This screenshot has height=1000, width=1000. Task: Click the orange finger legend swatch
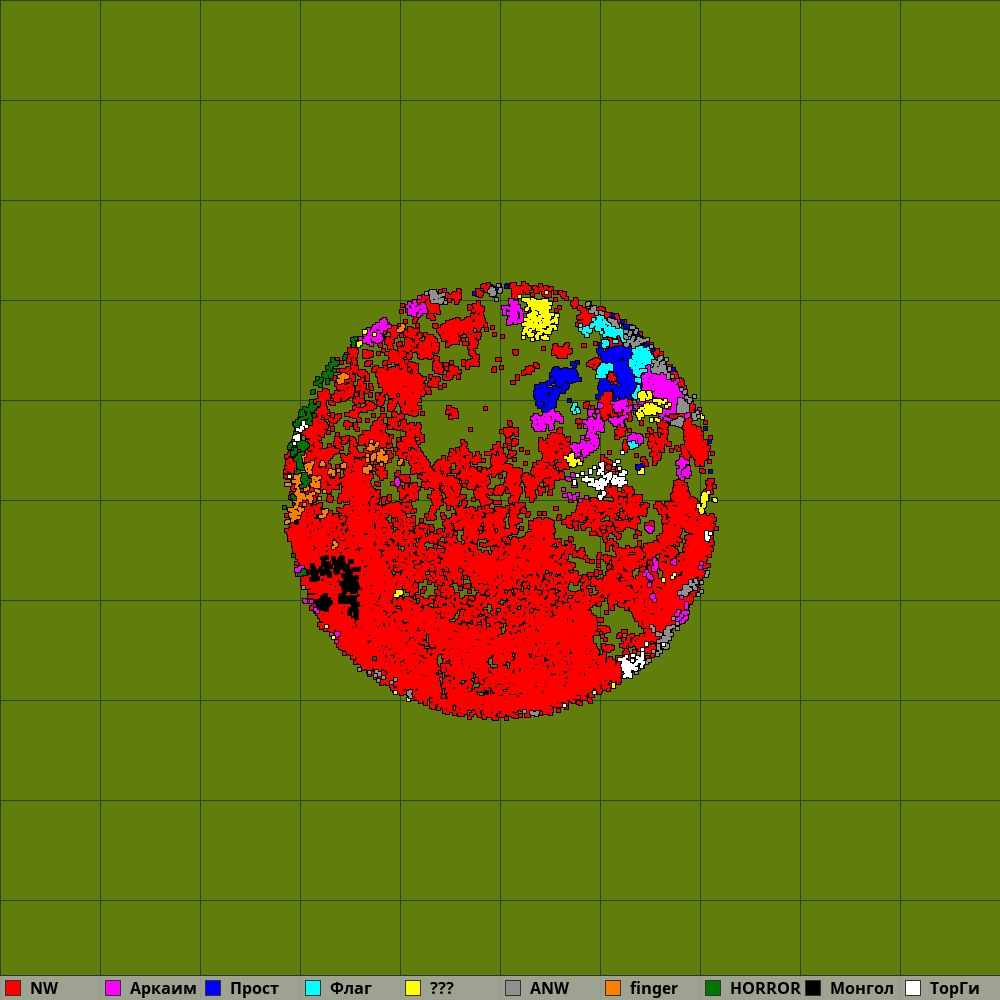coord(613,988)
